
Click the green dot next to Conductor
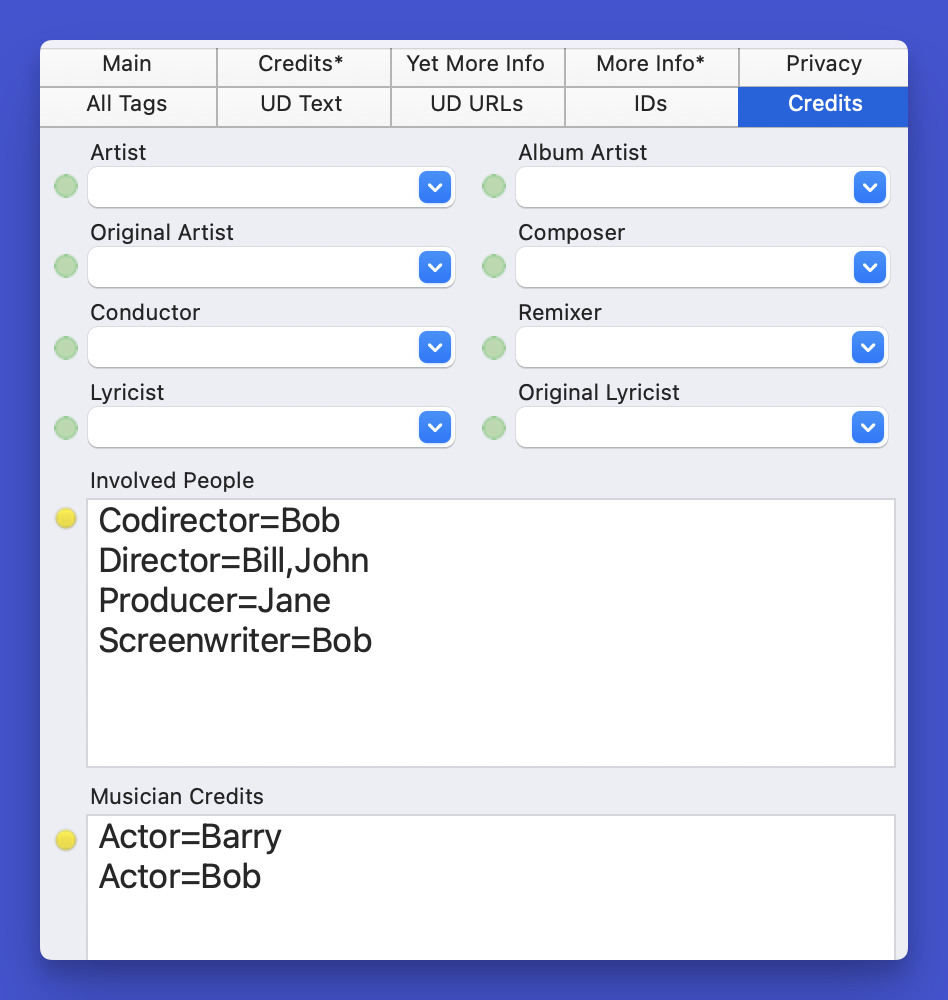66,347
